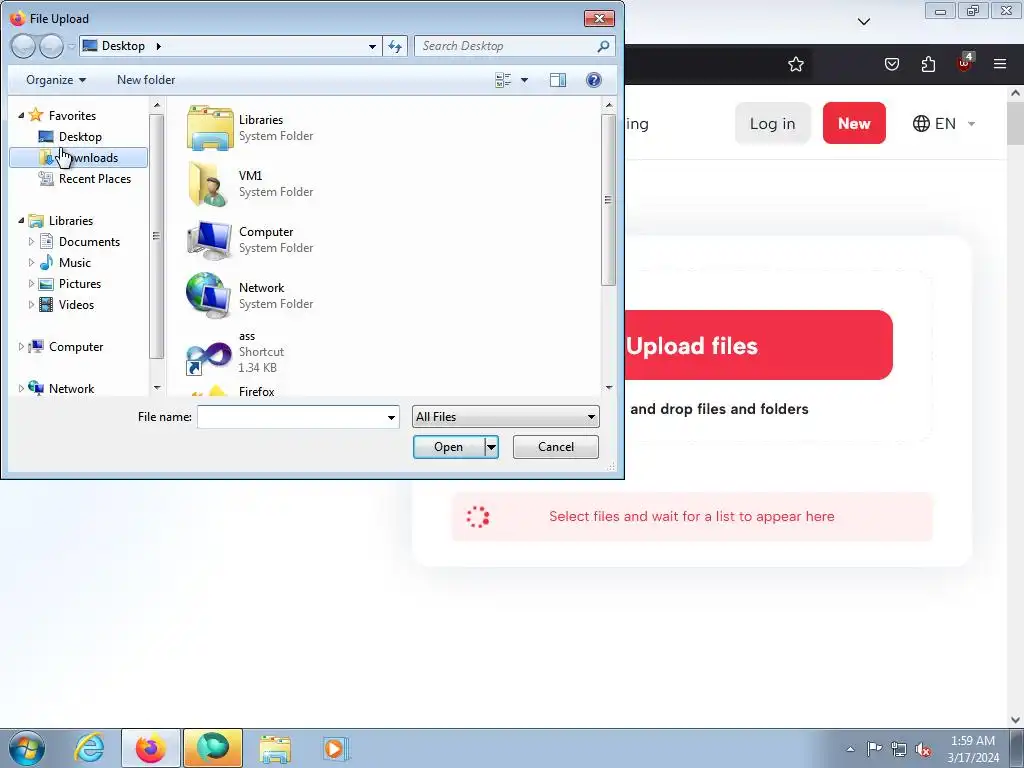Open the Pocket save icon in Firefox
This screenshot has height=768, width=1024.
pos(892,64)
